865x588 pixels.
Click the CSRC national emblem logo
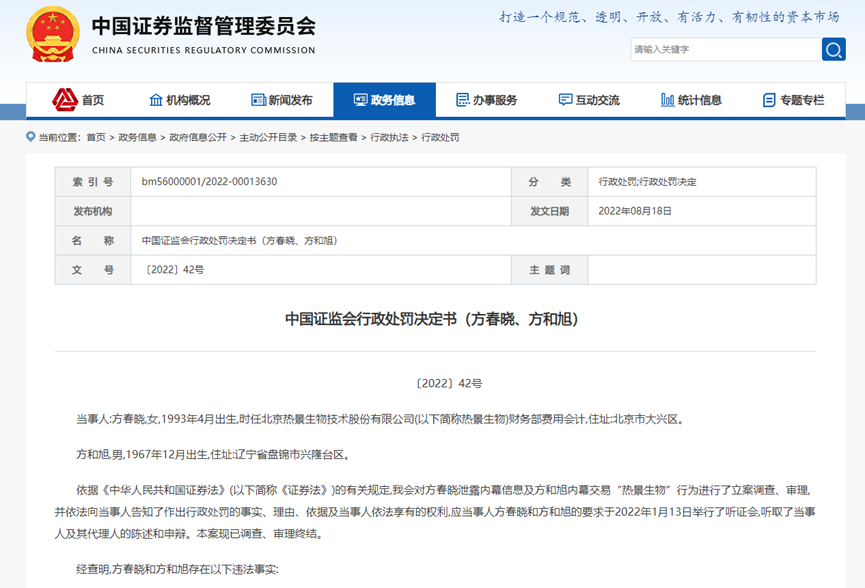52,34
